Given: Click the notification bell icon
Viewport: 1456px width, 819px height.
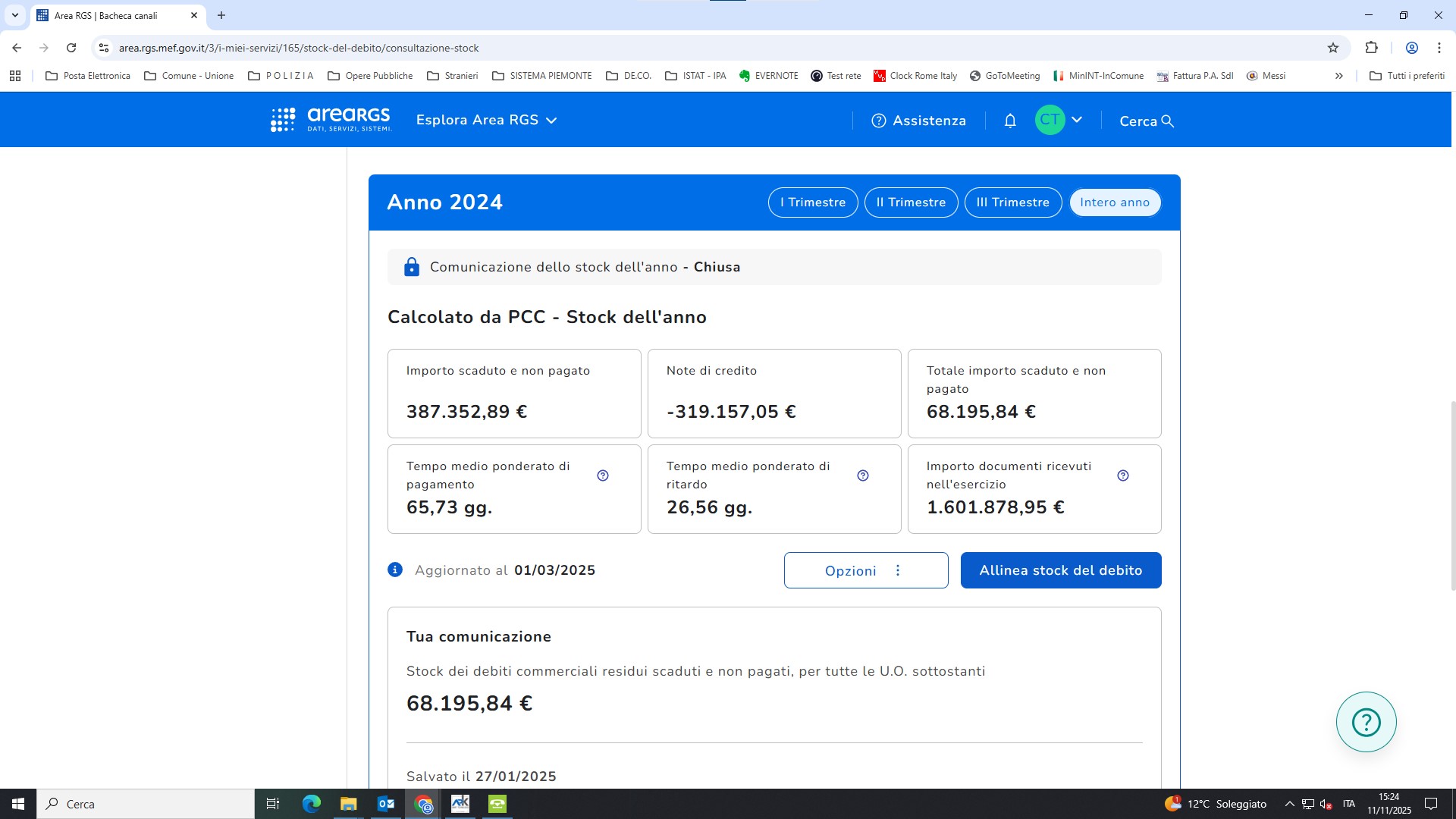Looking at the screenshot, I should pos(1010,121).
